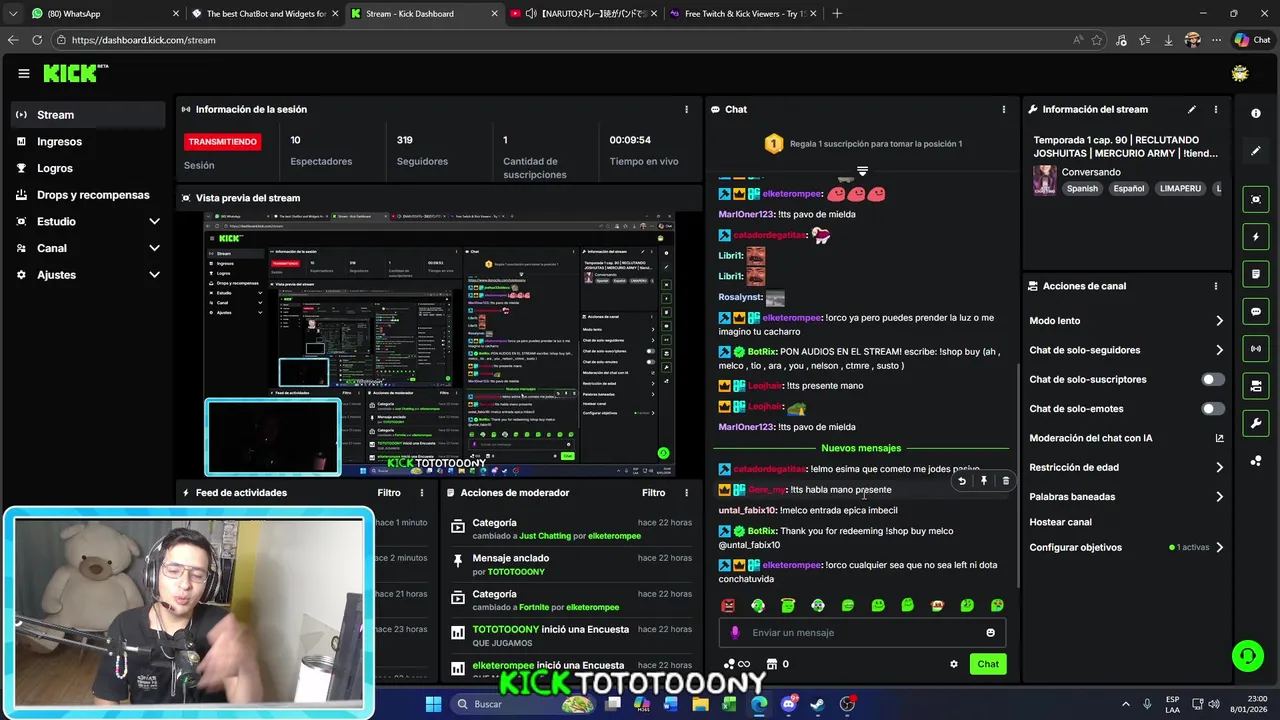Open Palabras baneadas options chevron

[x=1219, y=496]
